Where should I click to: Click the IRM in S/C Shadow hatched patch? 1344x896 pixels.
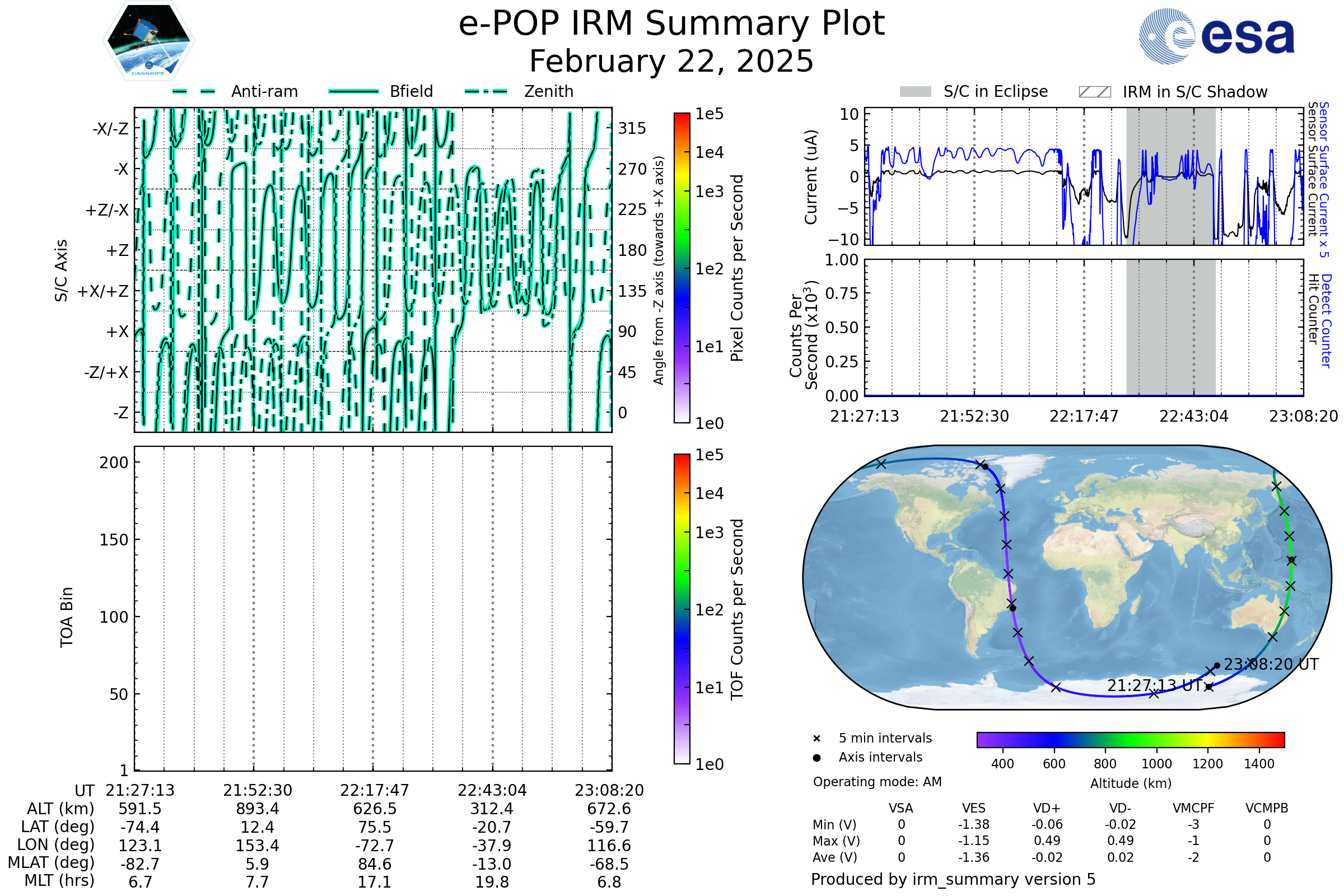tap(1094, 92)
